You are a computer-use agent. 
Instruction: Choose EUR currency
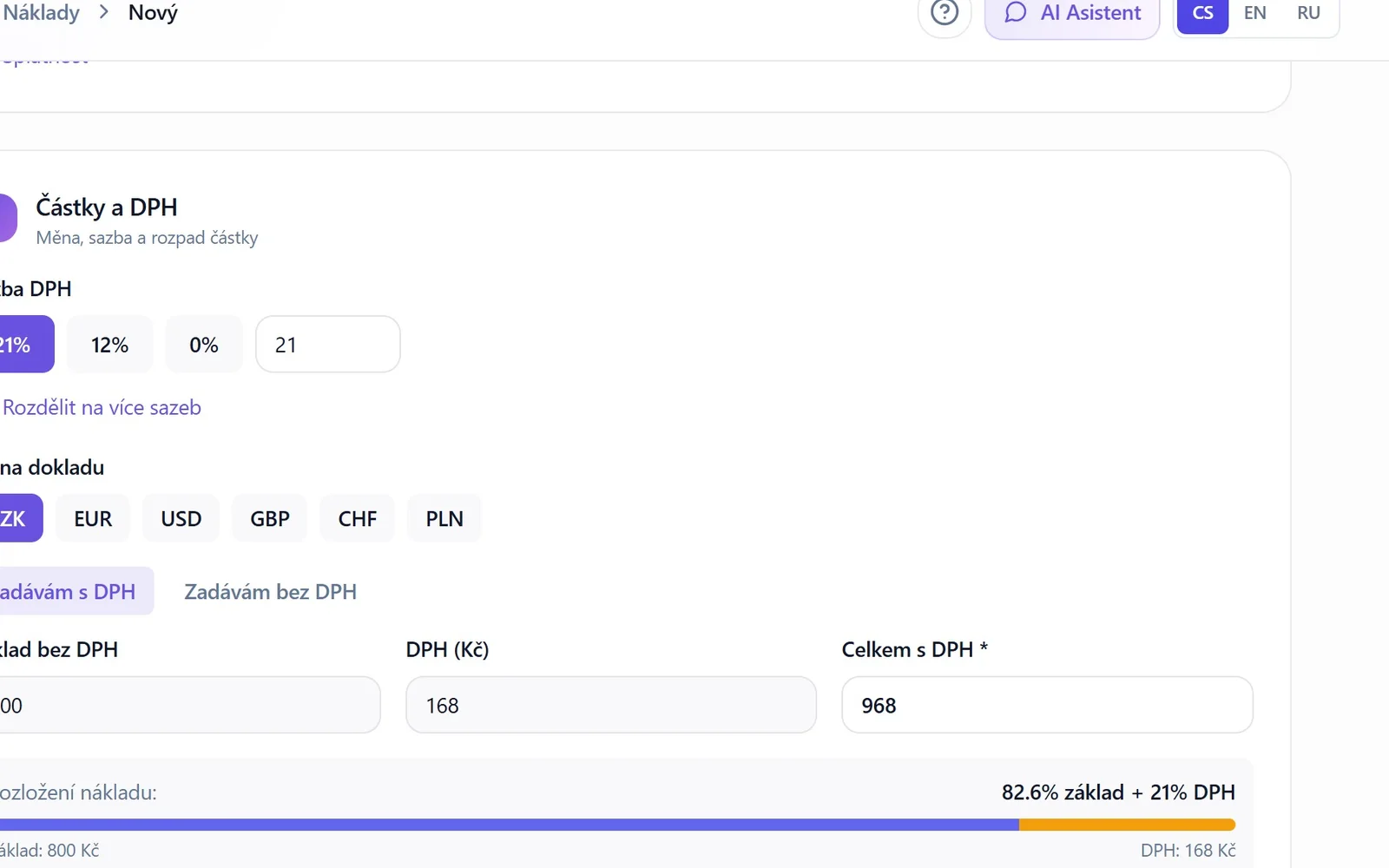(x=93, y=518)
